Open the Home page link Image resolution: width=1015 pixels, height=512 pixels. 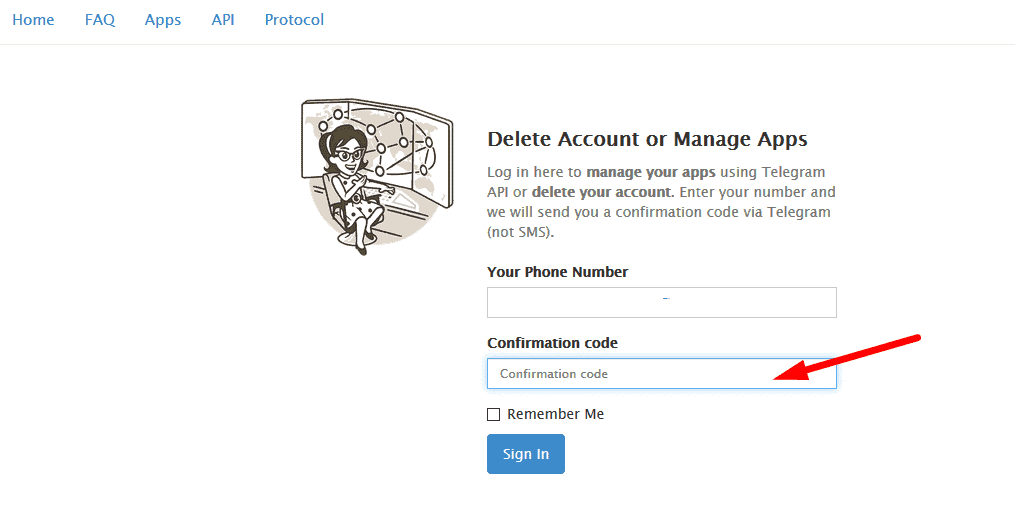click(x=33, y=20)
